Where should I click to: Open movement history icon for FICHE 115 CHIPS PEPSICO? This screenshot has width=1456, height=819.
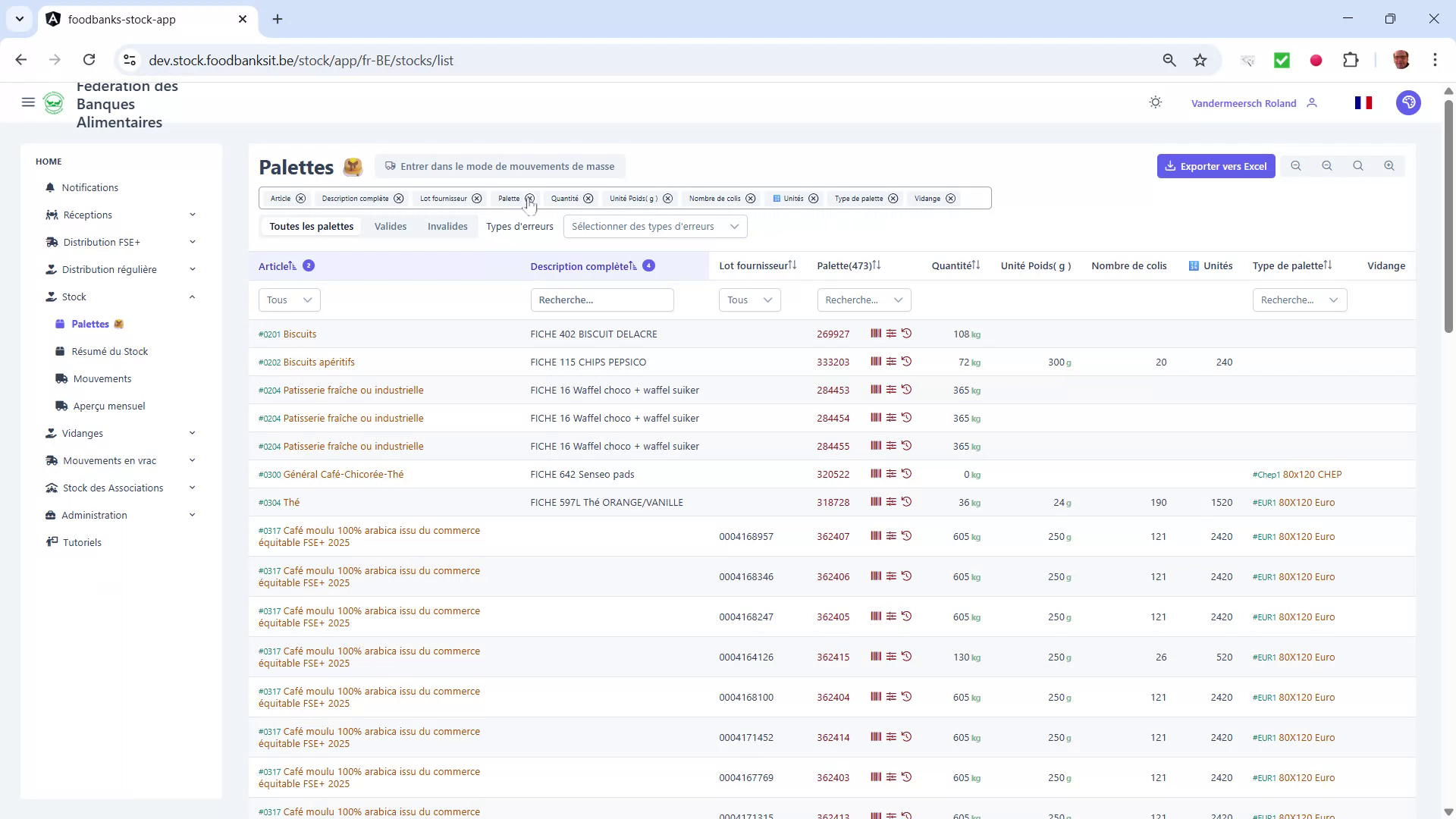(x=908, y=362)
